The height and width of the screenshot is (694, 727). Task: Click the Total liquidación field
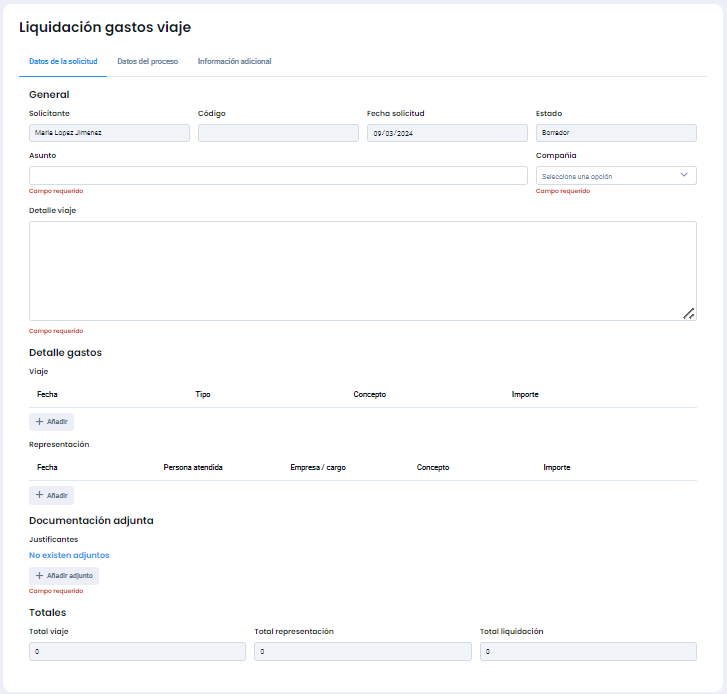(588, 652)
